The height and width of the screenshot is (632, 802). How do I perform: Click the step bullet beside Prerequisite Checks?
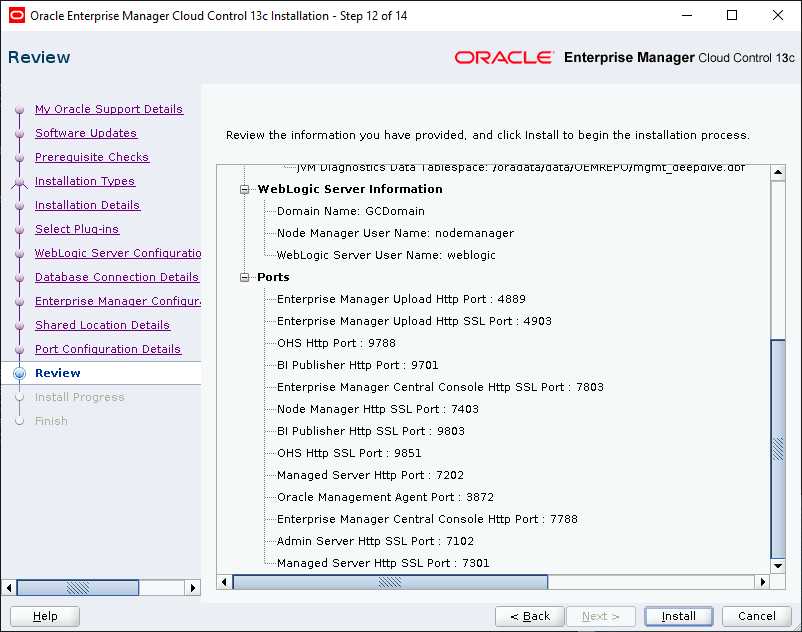pos(19,157)
